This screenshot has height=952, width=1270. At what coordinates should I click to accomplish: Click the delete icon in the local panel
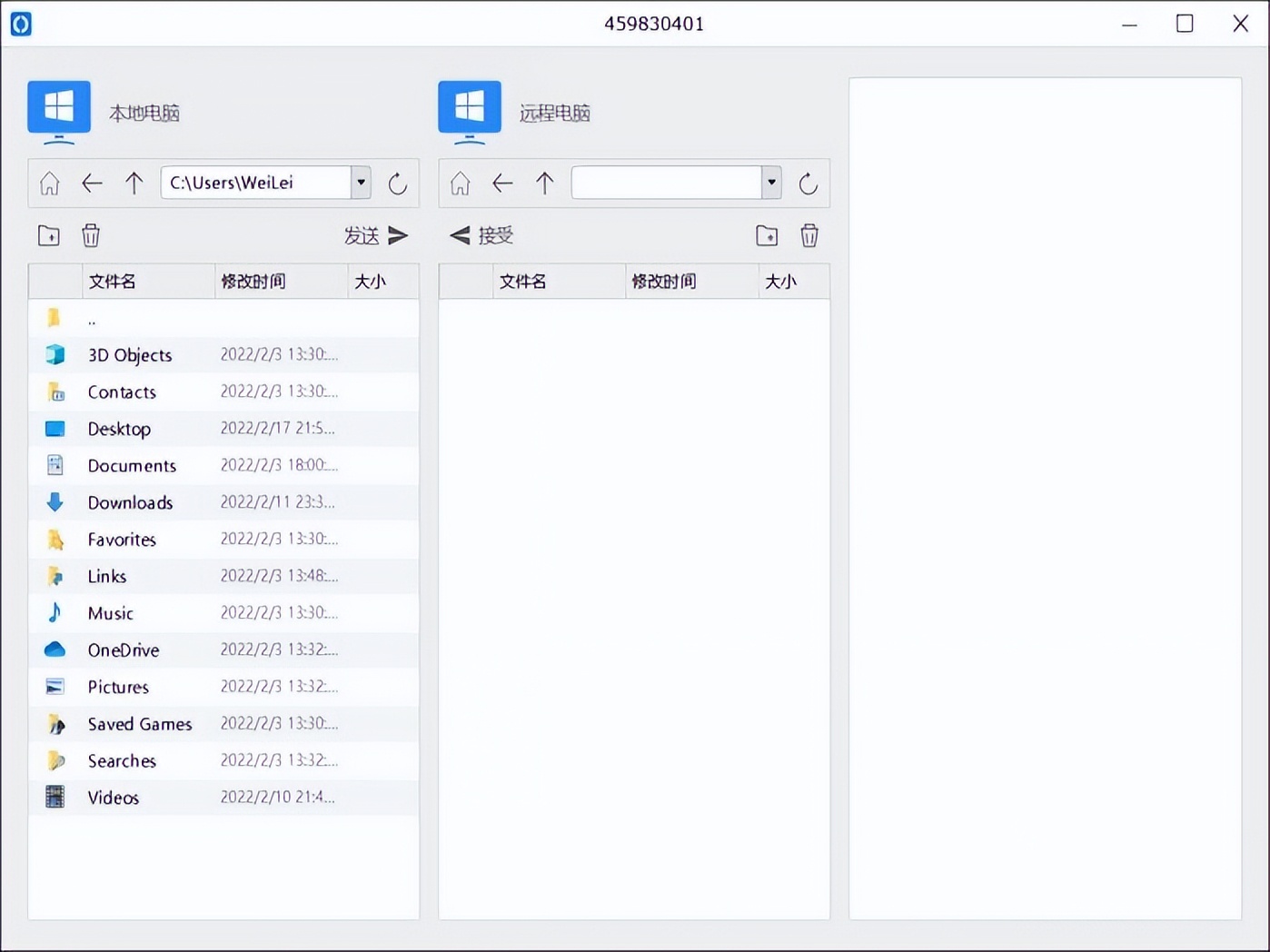pyautogui.click(x=91, y=235)
